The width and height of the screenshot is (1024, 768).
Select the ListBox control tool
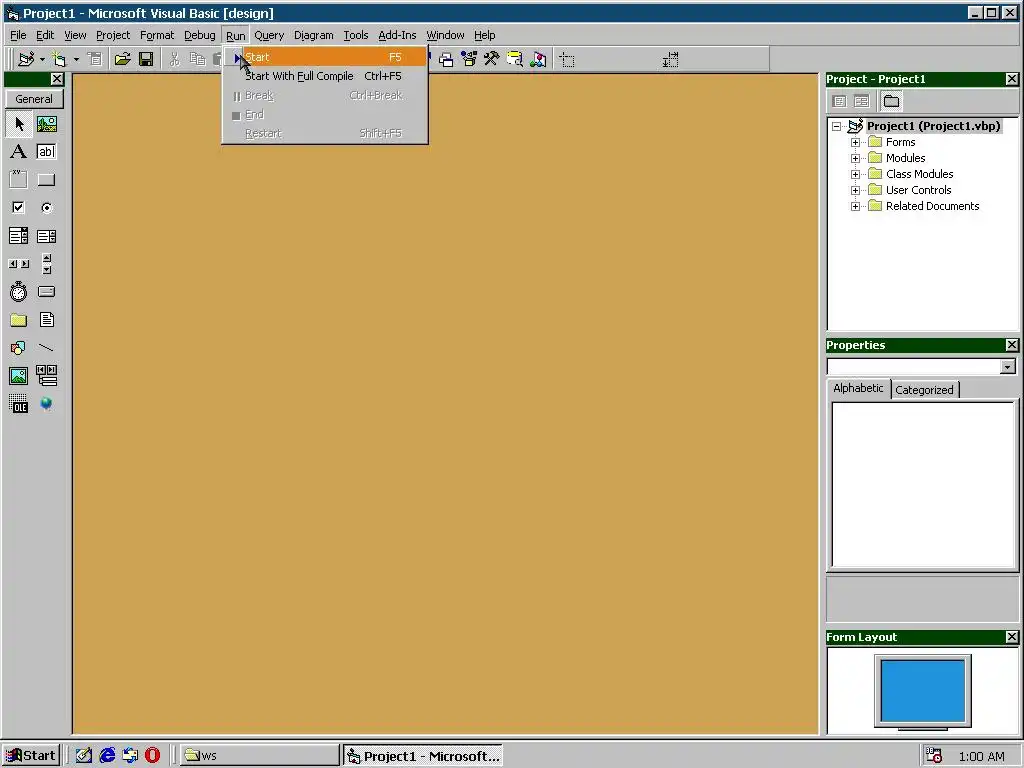(x=46, y=236)
